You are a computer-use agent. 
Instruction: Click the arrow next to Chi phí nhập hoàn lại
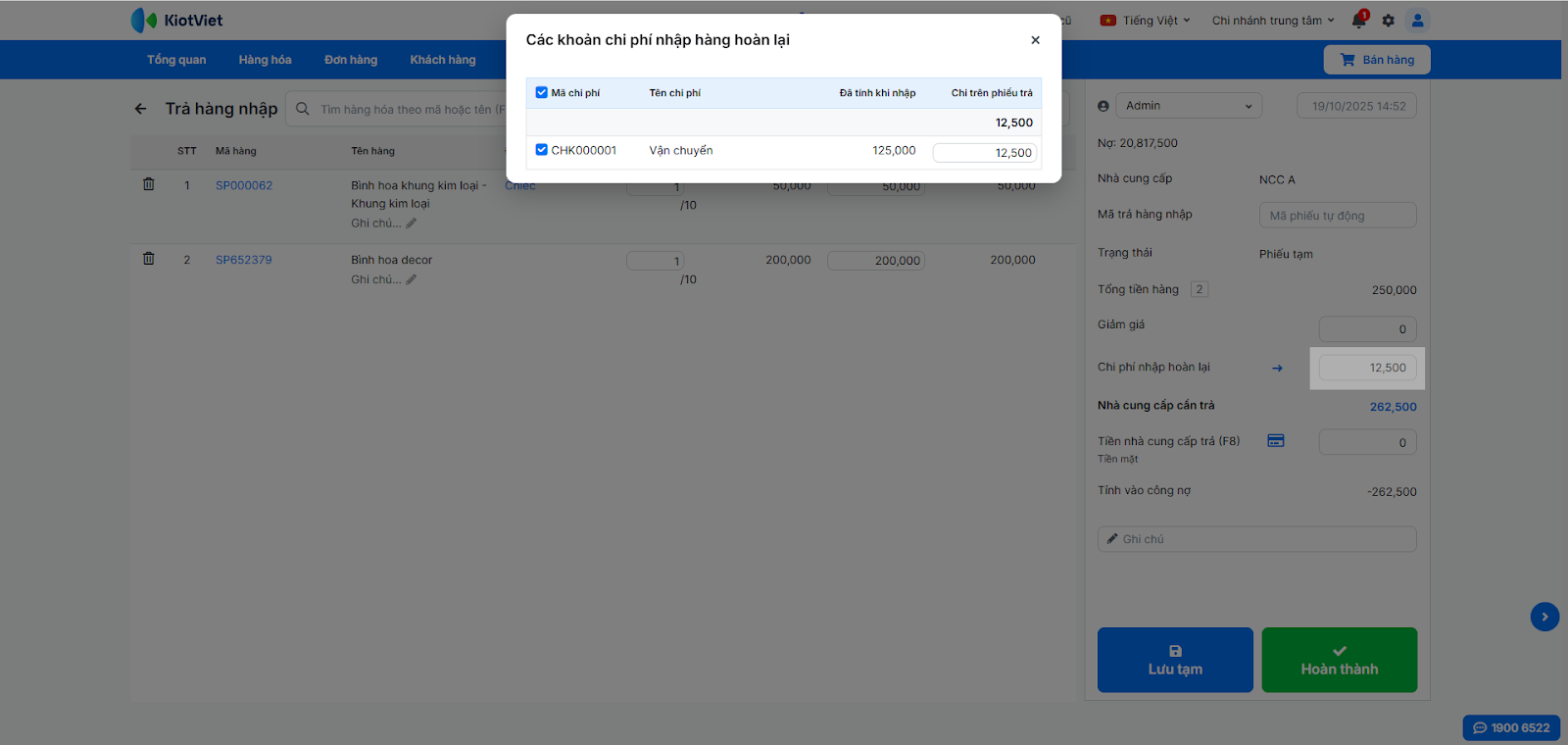click(1277, 369)
